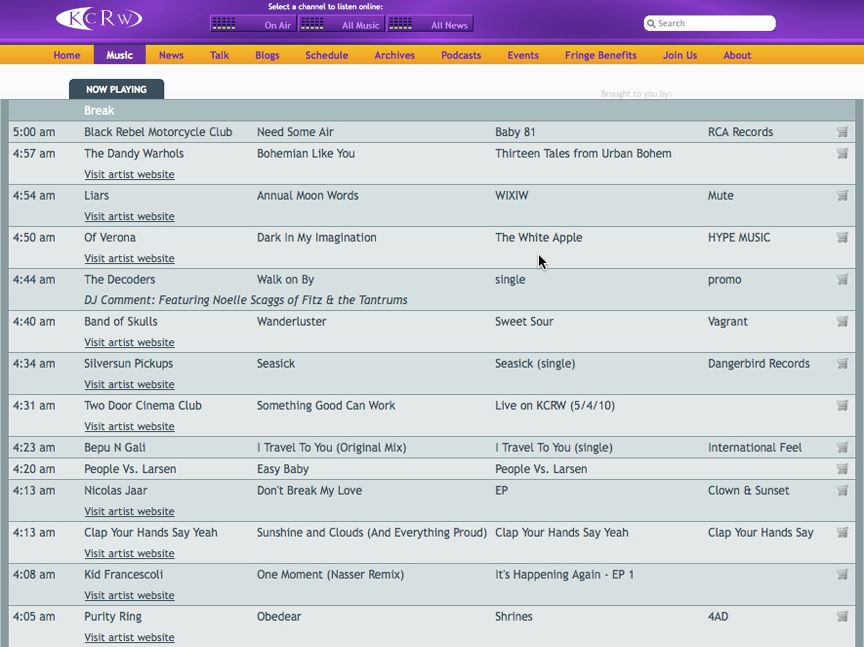Go to the Schedule page
The image size is (864, 647).
pyautogui.click(x=327, y=55)
